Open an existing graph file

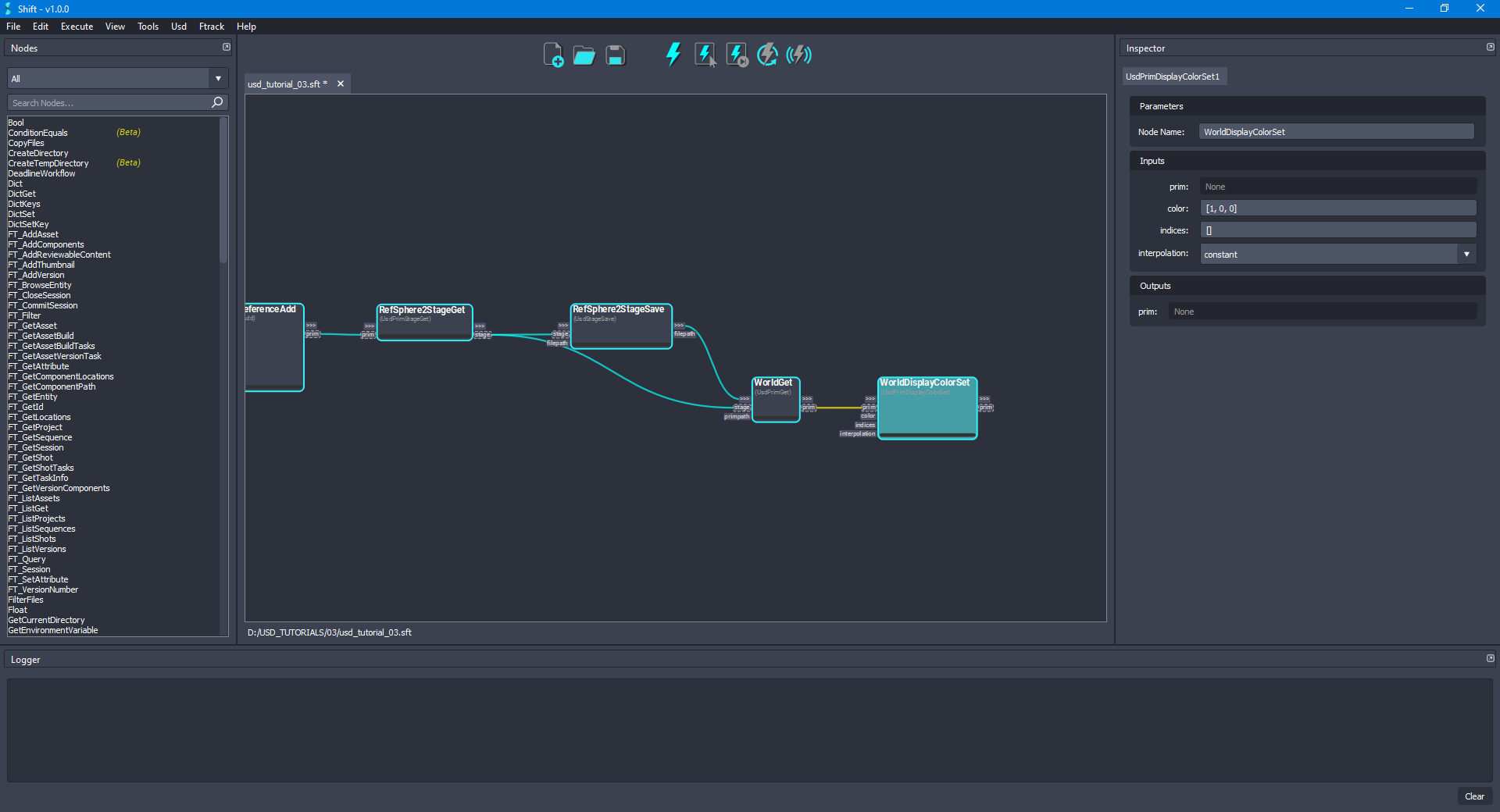pyautogui.click(x=584, y=55)
